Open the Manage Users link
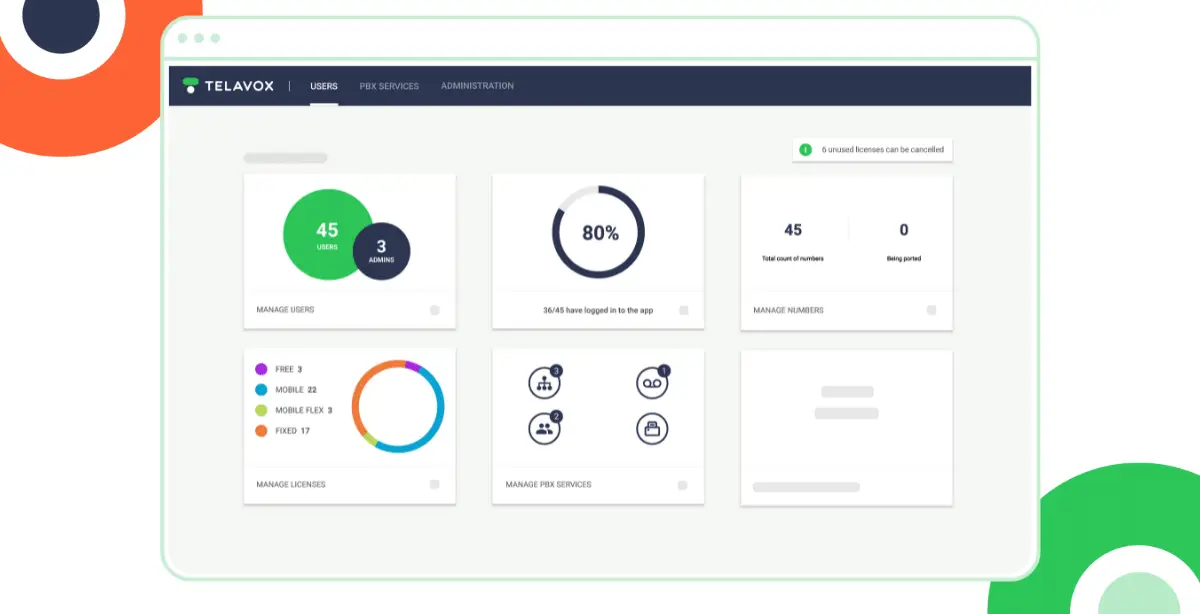 click(x=285, y=310)
